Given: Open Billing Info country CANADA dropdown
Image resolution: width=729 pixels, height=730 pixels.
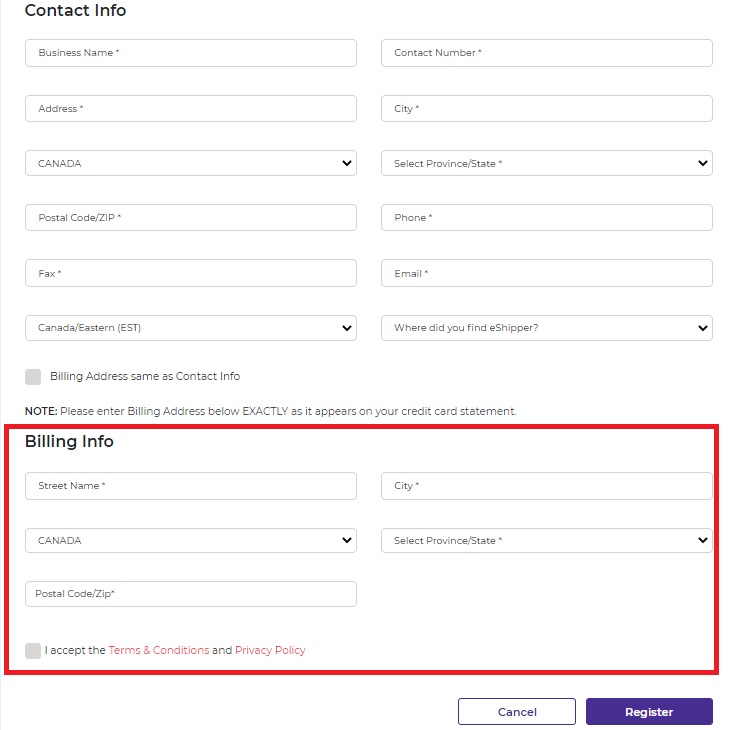Looking at the screenshot, I should (x=190, y=540).
